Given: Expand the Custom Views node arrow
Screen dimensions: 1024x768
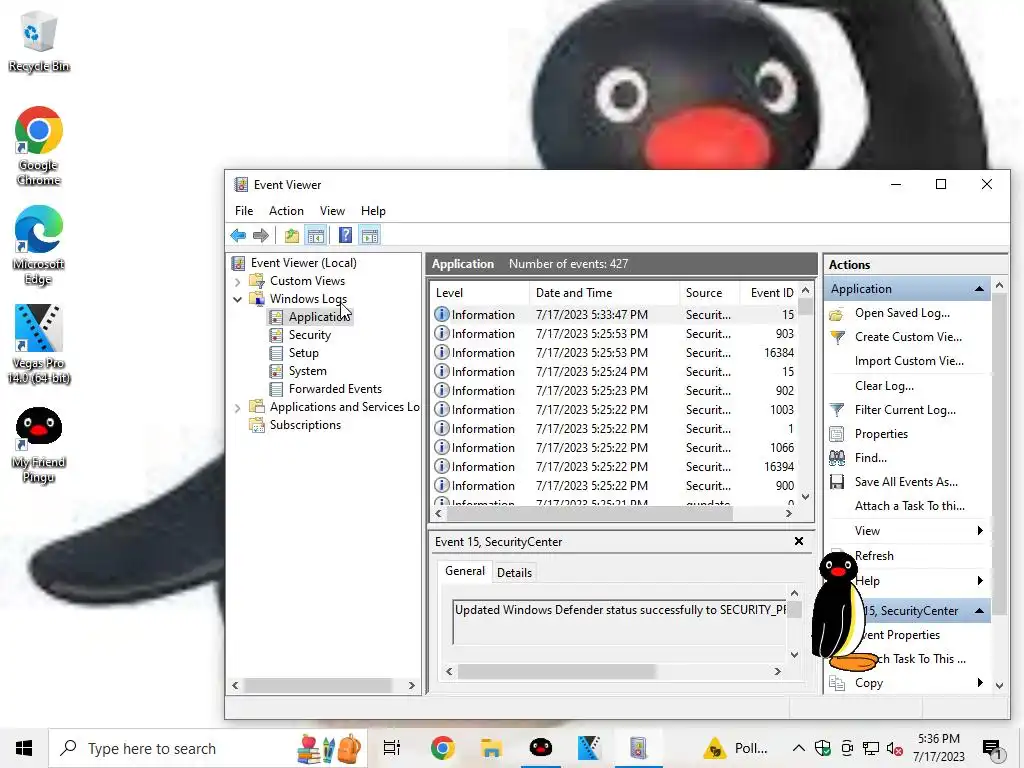Looking at the screenshot, I should pyautogui.click(x=238, y=281).
